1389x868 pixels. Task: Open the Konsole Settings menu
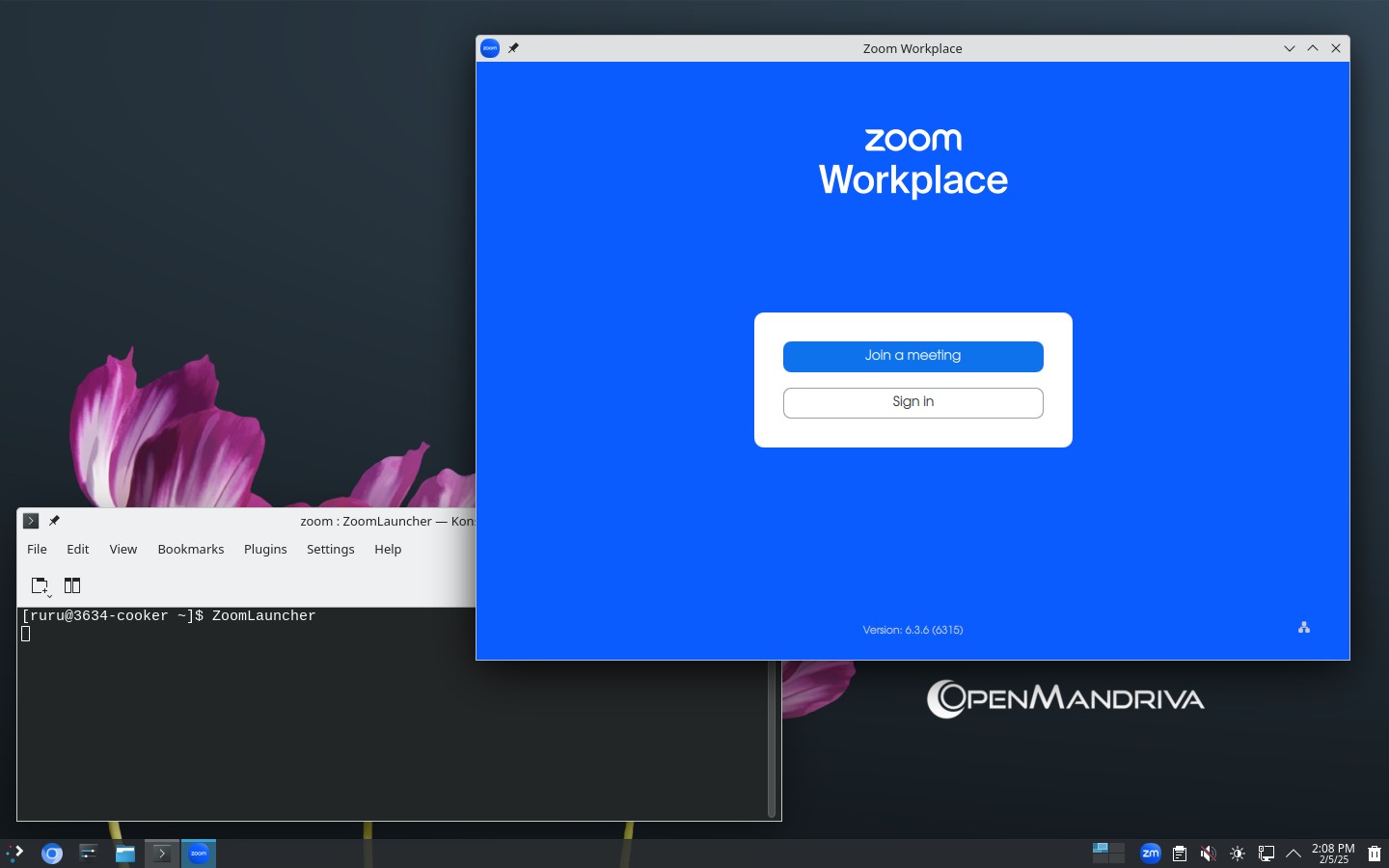point(330,549)
